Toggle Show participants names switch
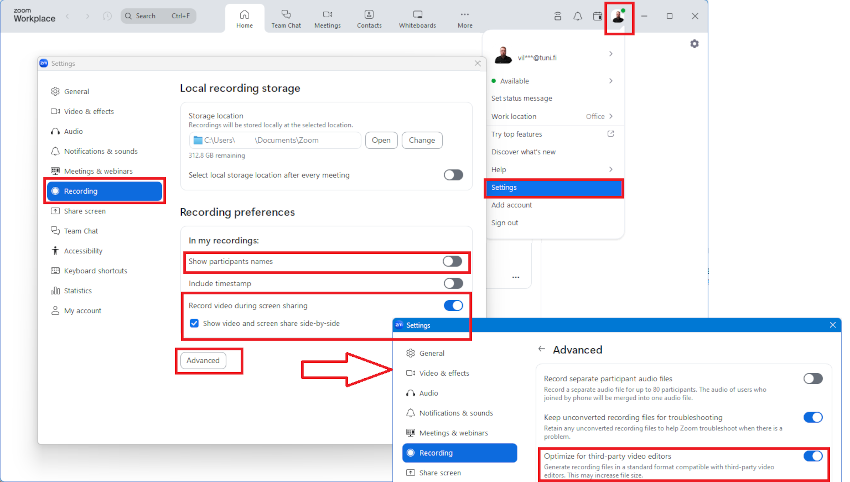This screenshot has width=850, height=482. pos(453,261)
